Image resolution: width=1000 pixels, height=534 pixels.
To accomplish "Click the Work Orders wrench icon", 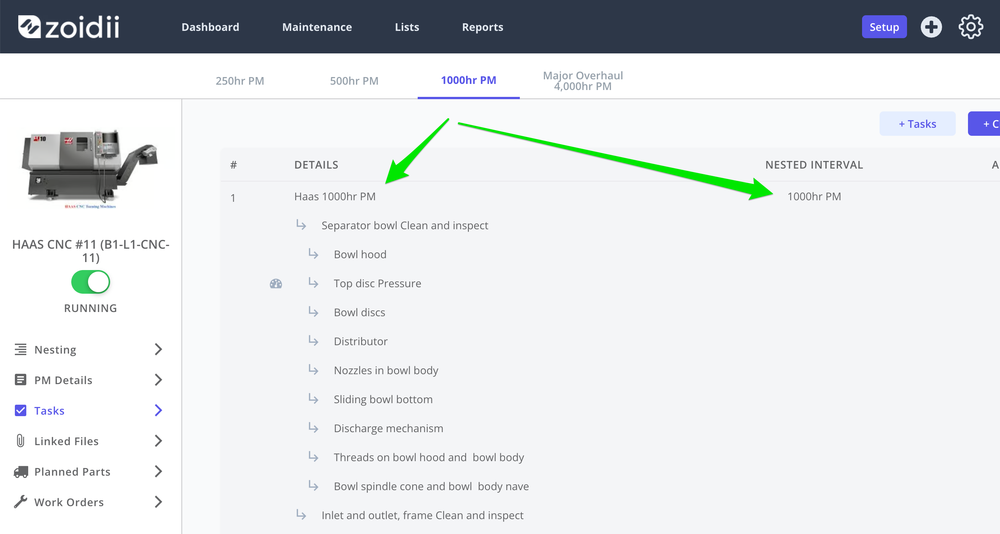I will (20, 502).
